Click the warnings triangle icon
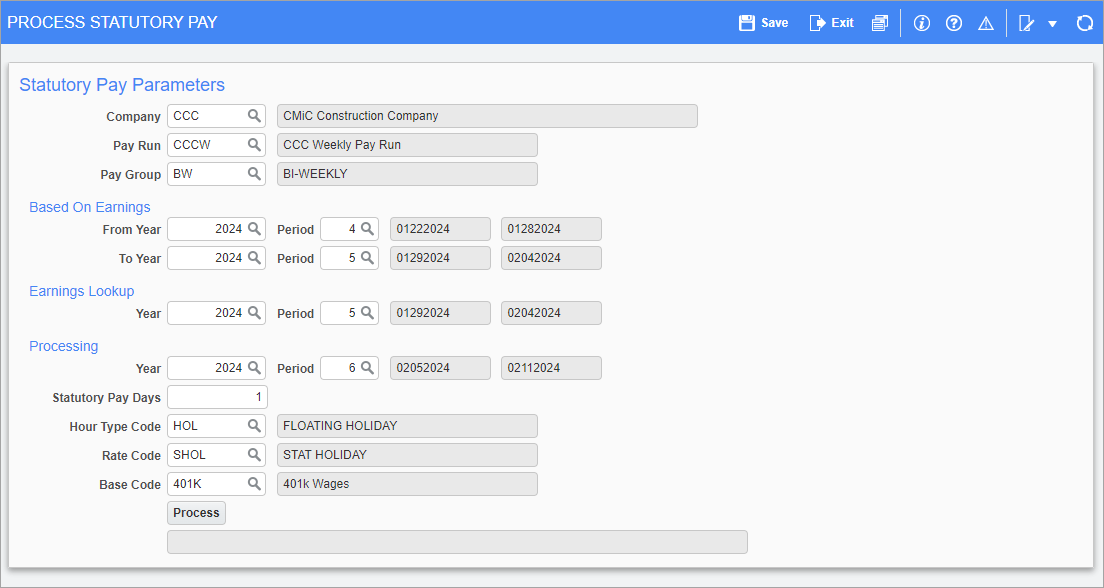 pos(986,22)
